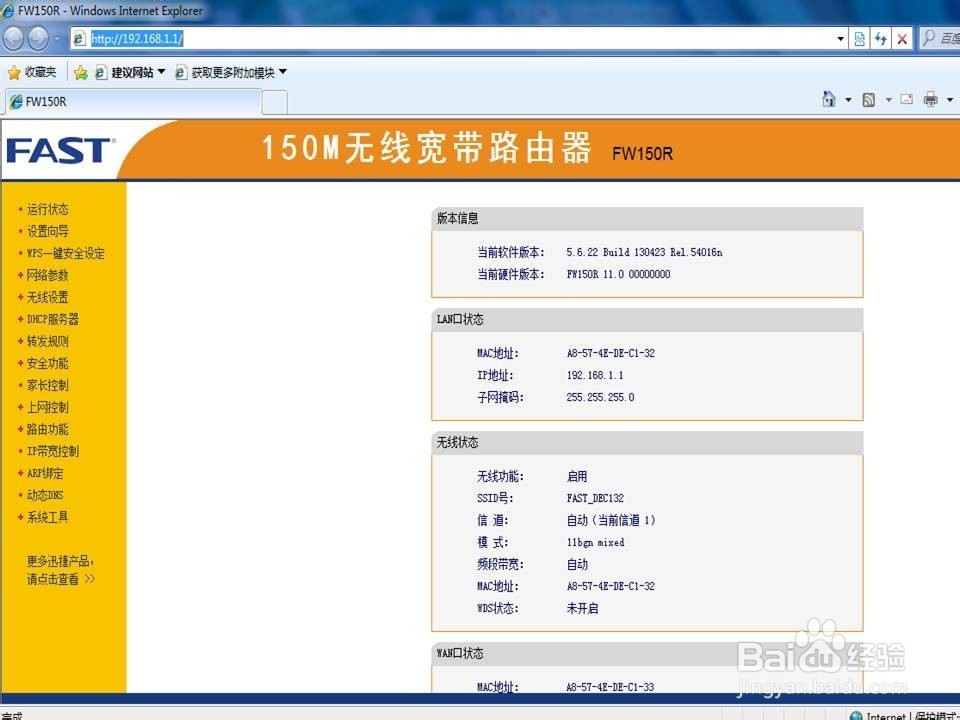
Task: Click the IE icon in title bar
Action: point(7,10)
